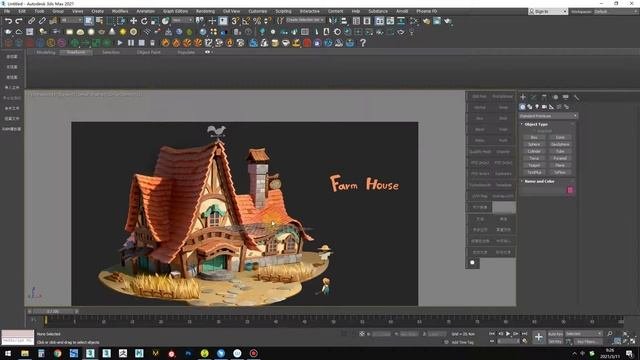Screen dimensions: 640x360
Task: Collapse the Object Type rollout
Action: (x=536, y=124)
